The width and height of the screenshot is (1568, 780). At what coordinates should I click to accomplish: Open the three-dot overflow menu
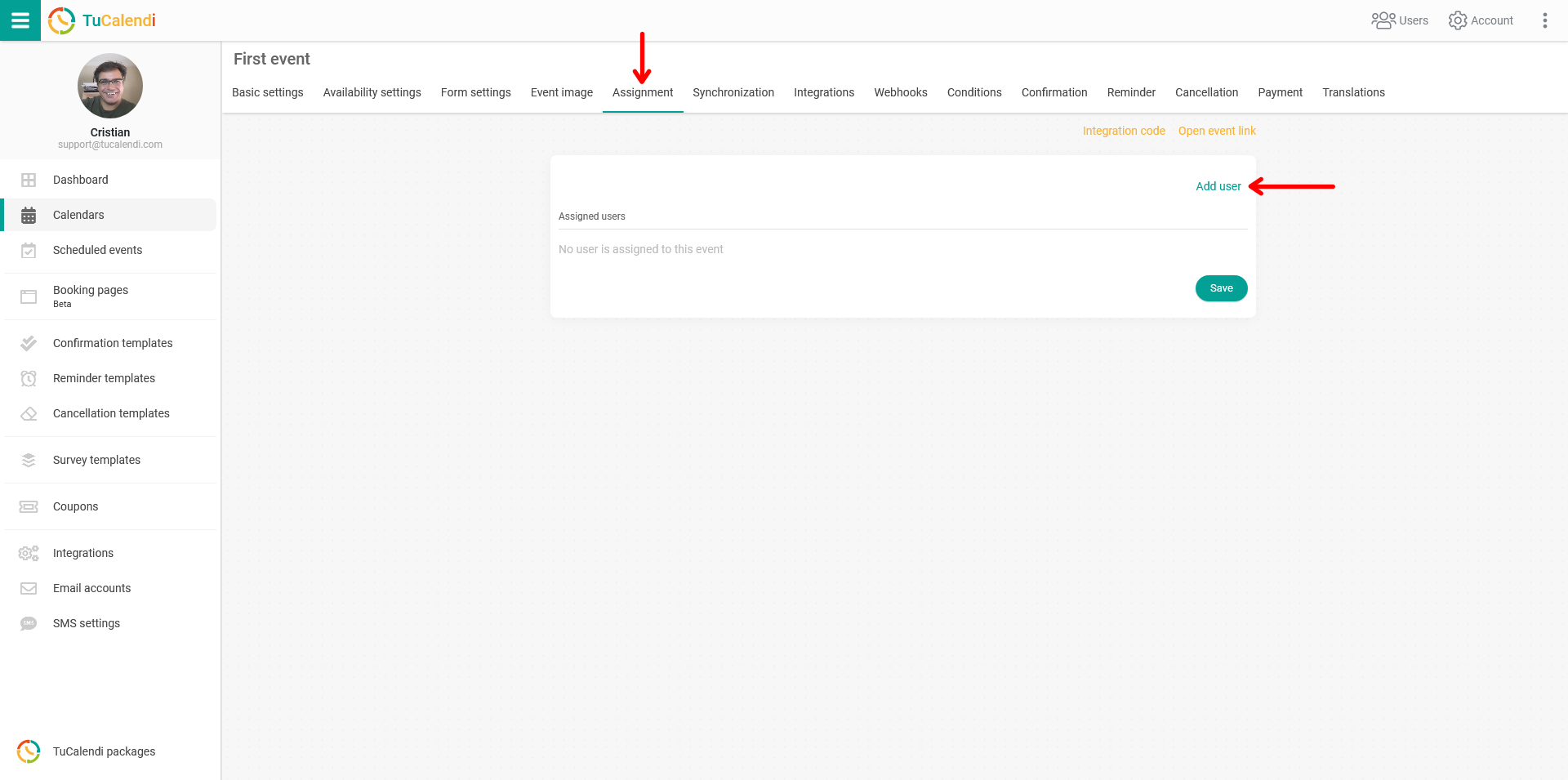(x=1545, y=20)
